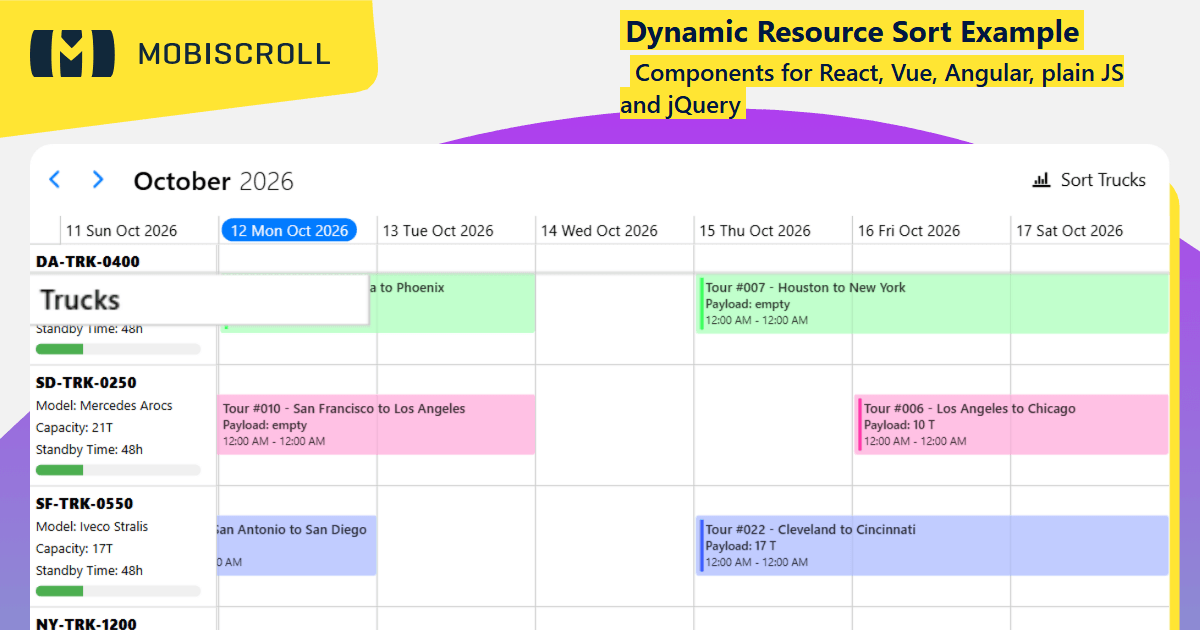
Task: Select the 14 Wed Oct 2026 header
Action: (599, 231)
